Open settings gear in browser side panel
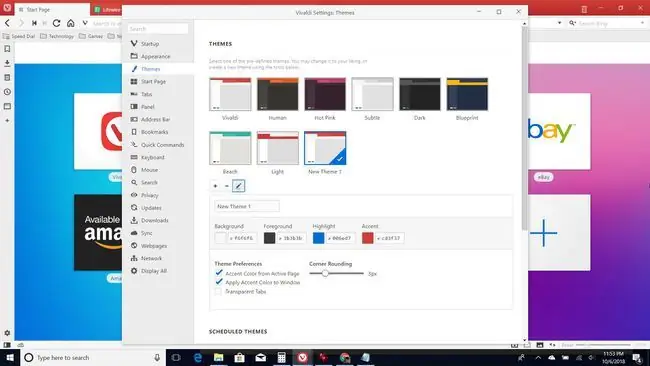Viewport: 650px width, 366px height. point(7,333)
